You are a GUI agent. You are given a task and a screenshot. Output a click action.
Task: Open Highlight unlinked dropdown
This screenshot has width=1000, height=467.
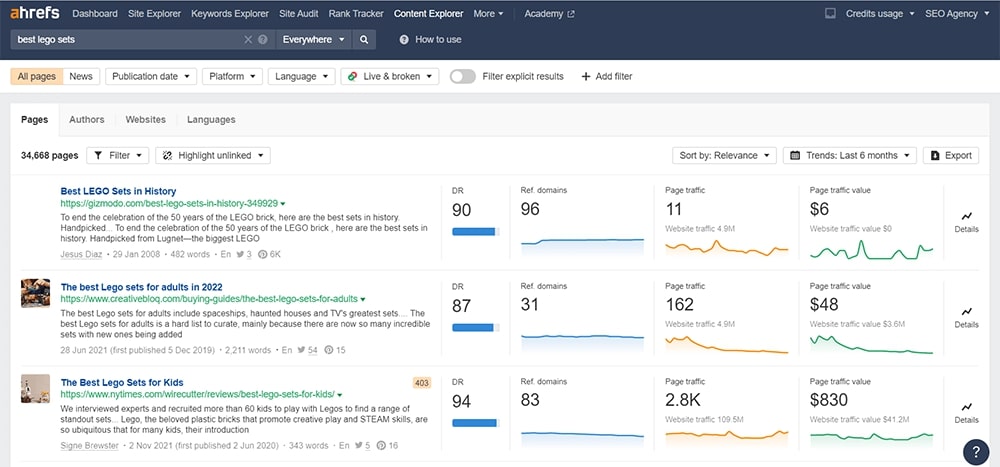pos(213,156)
